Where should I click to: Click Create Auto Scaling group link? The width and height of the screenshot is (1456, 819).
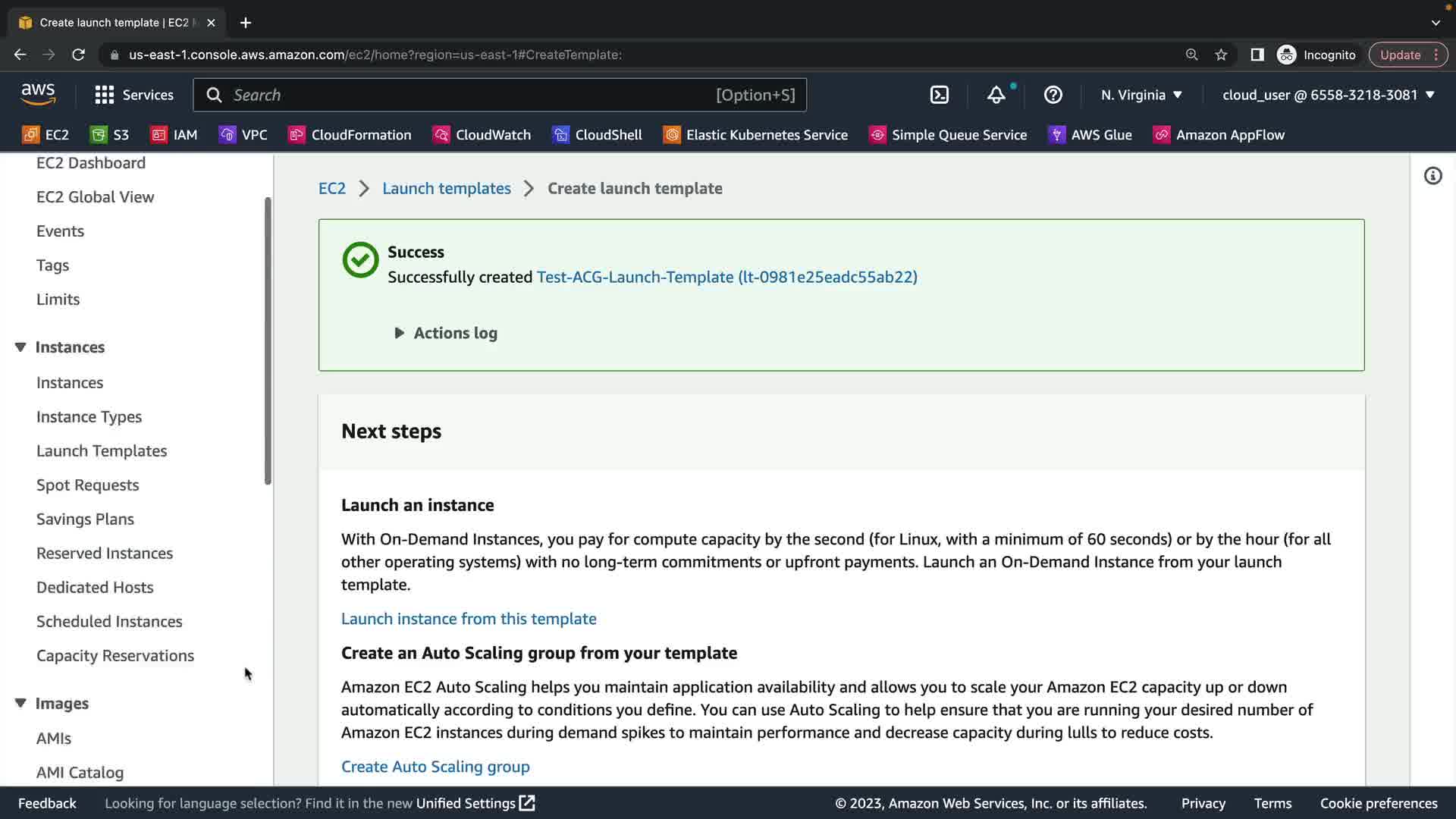pos(435,767)
